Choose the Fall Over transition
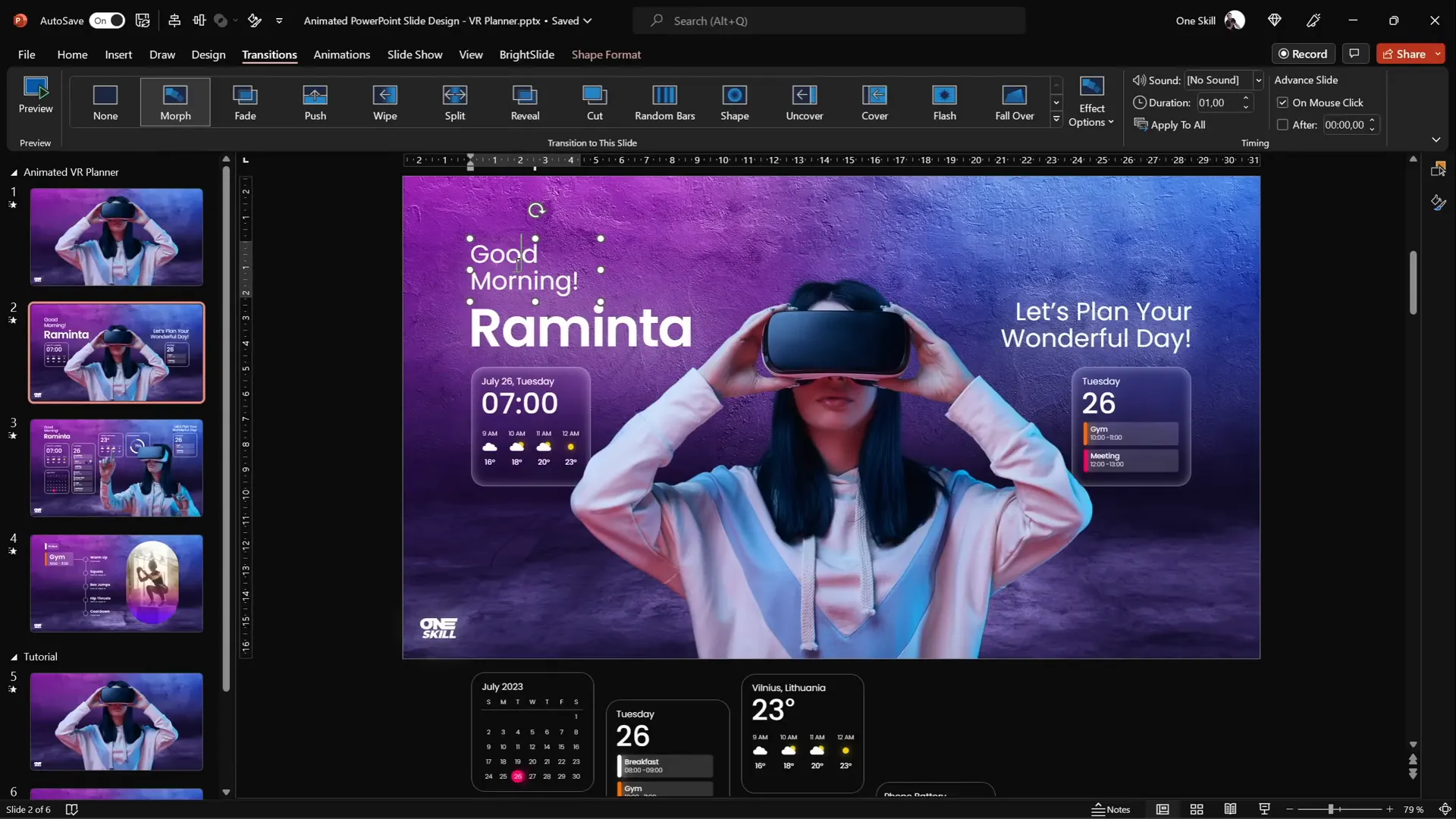Viewport: 1456px width, 819px height. pyautogui.click(x=1015, y=102)
